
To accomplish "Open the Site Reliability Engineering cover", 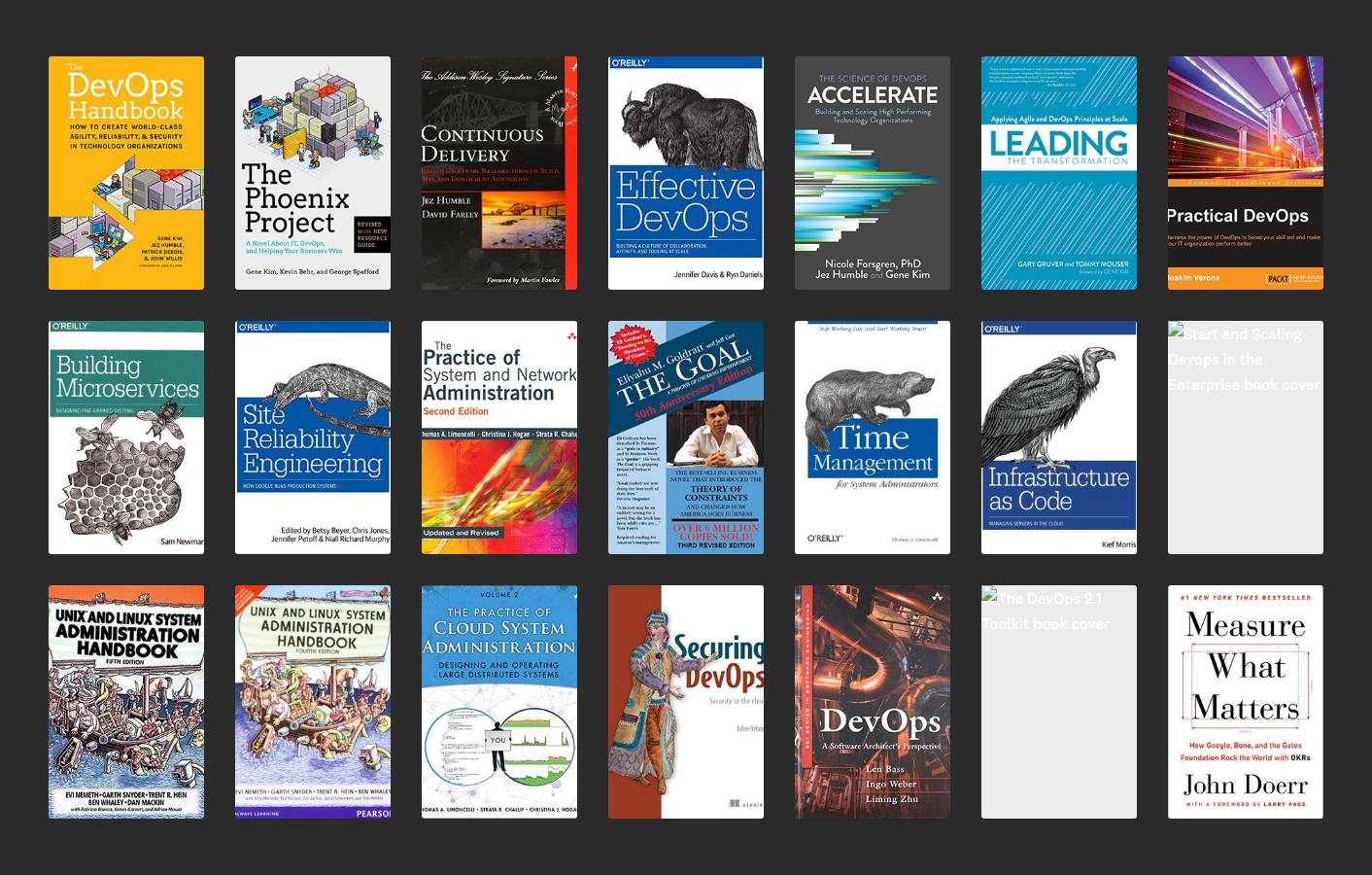I will [x=313, y=437].
